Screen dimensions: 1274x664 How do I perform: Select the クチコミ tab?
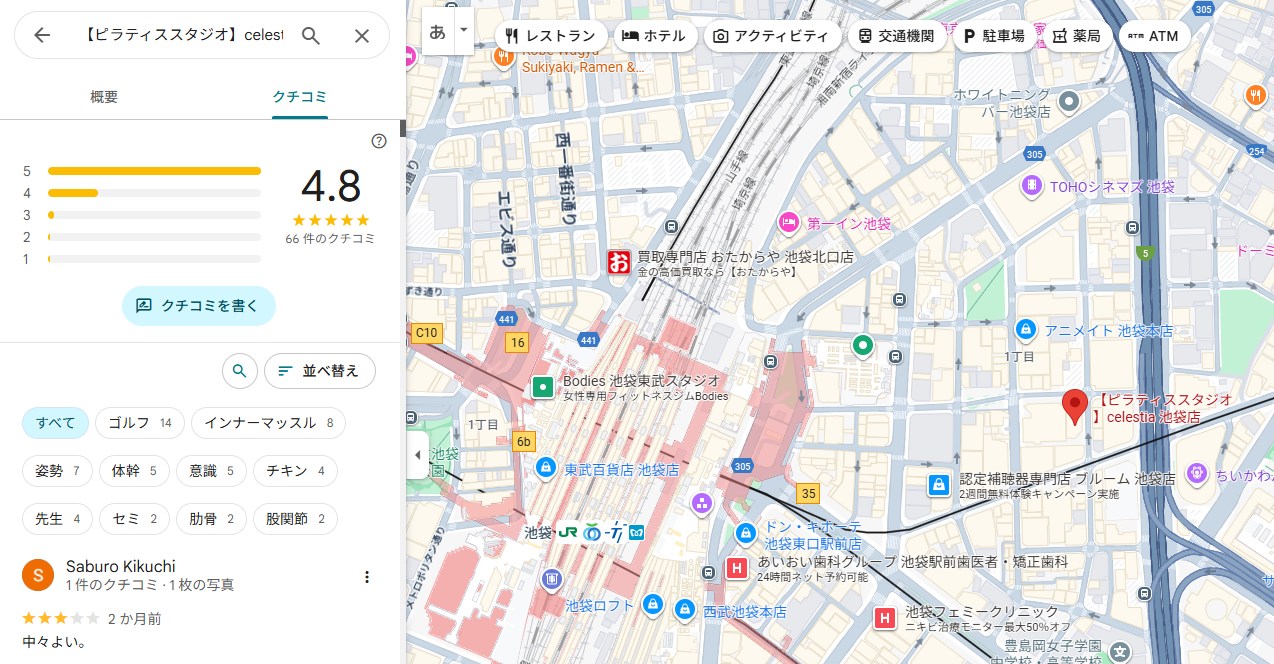(x=300, y=97)
